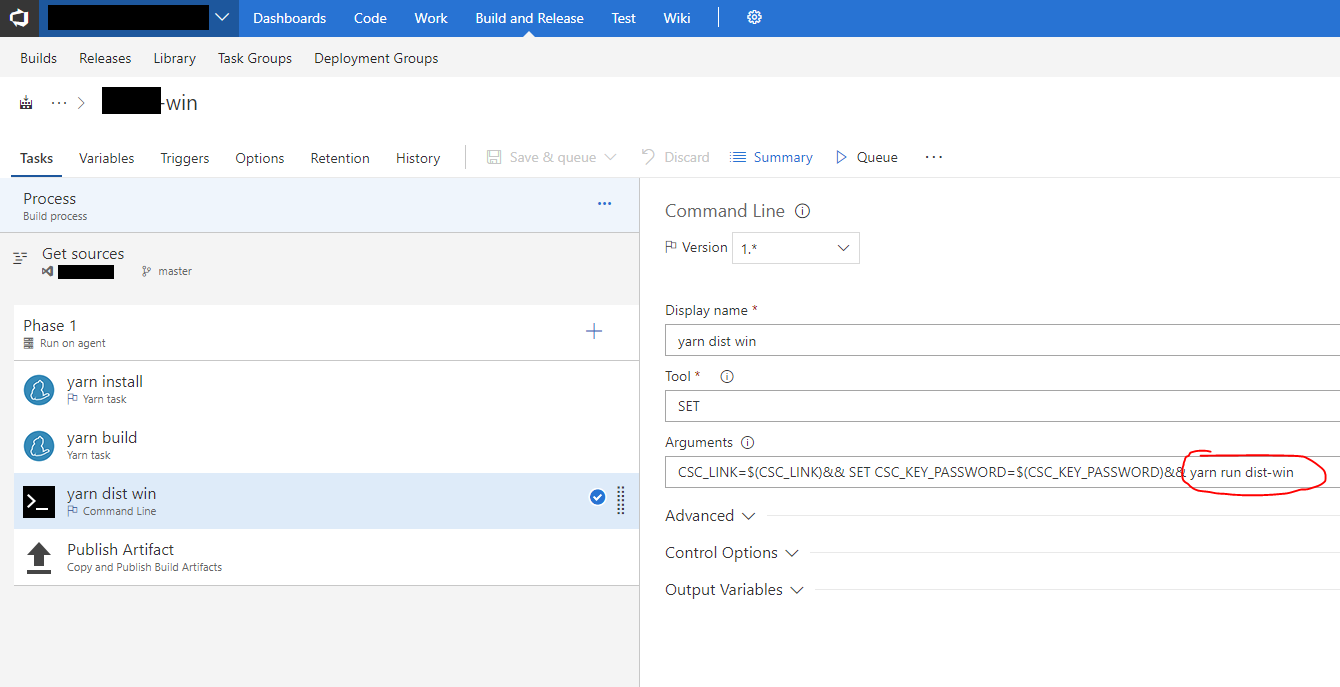
Task: Select the yarn build task
Action: (326, 446)
